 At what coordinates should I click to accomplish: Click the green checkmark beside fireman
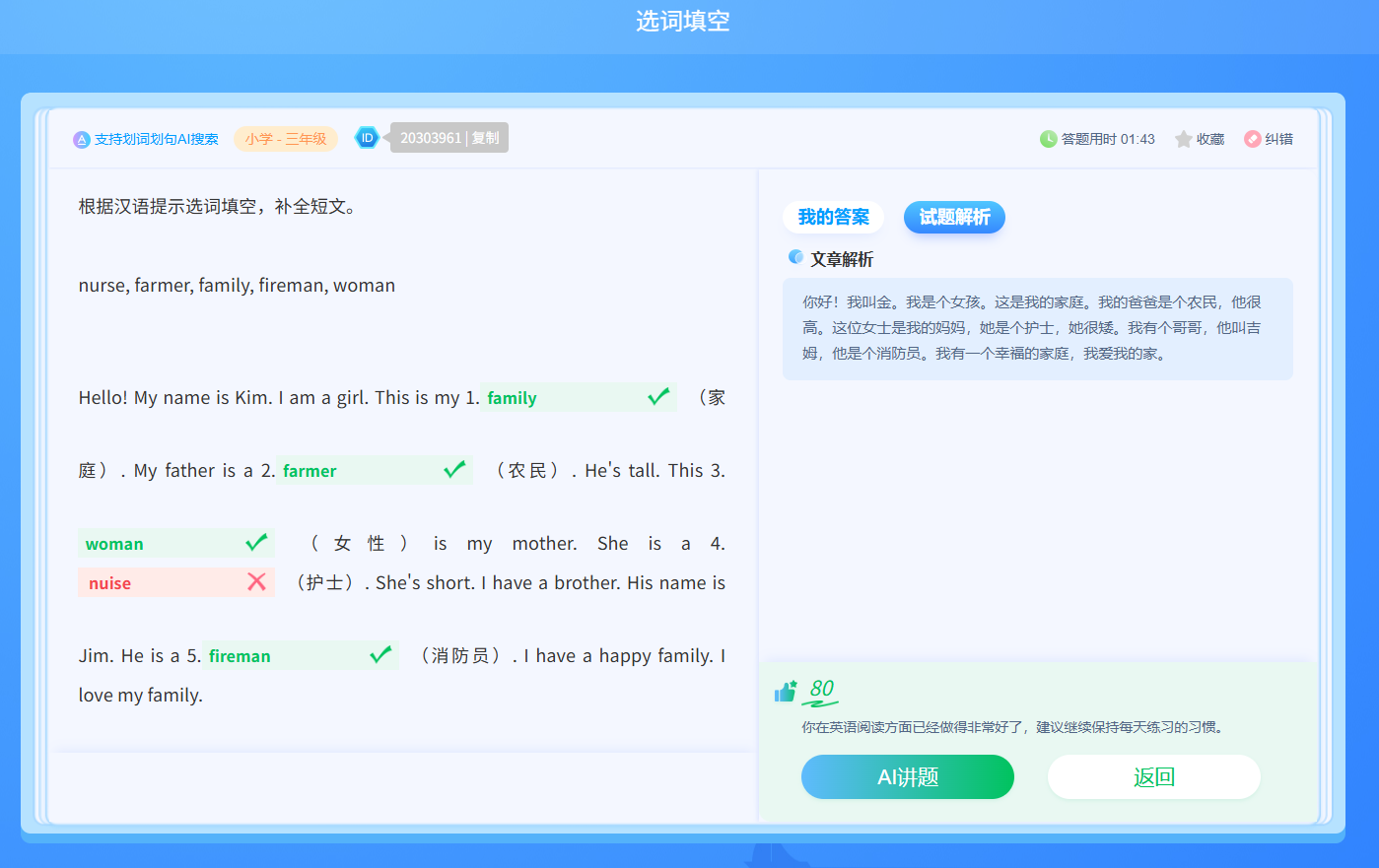pos(380,655)
